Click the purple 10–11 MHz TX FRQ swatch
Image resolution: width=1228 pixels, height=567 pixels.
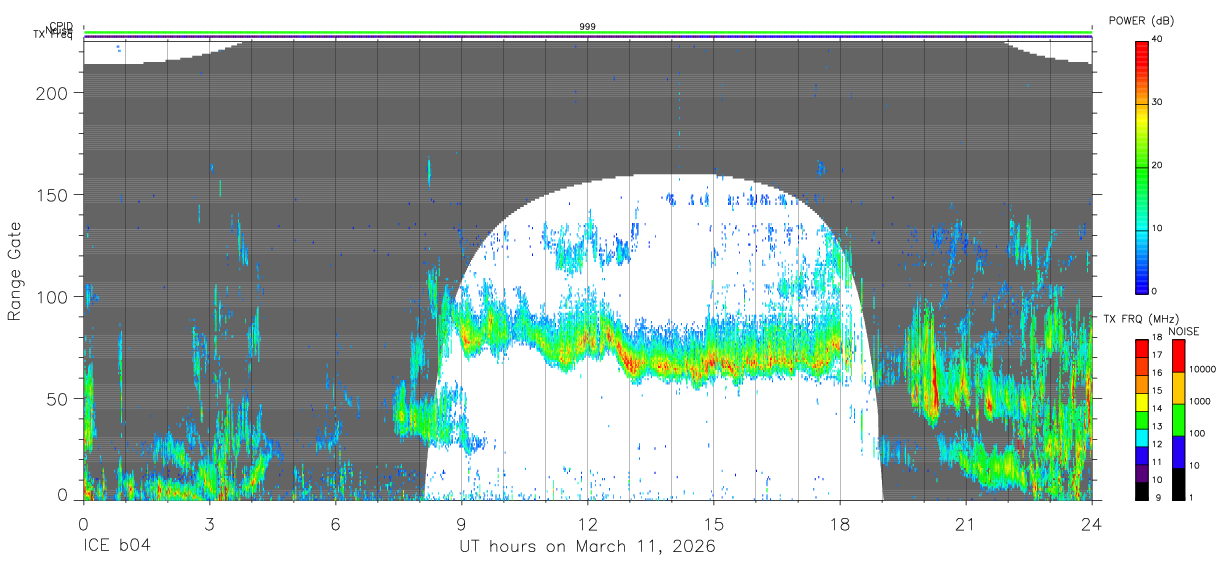tap(1142, 473)
